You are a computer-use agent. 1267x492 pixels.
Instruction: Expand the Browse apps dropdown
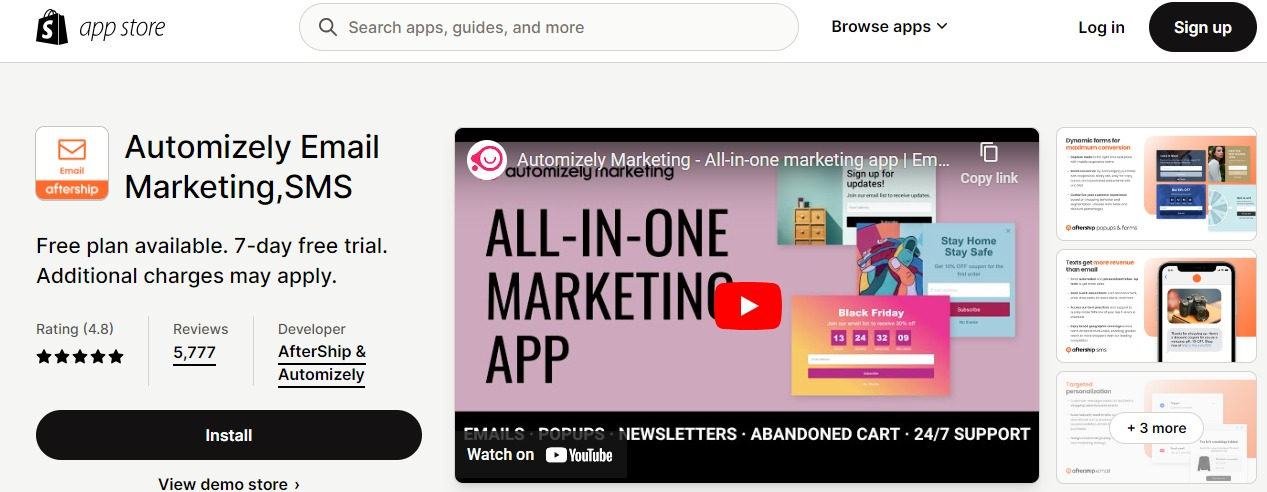[889, 27]
